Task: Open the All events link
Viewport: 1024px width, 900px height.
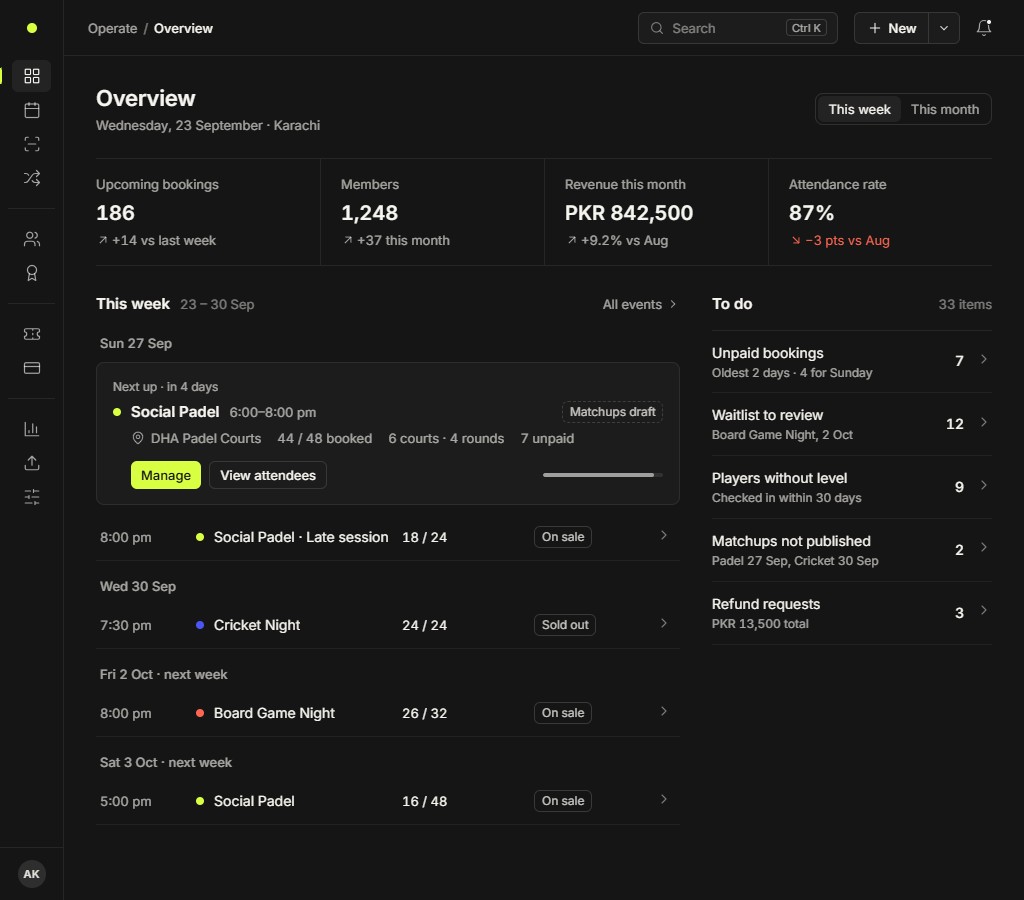Action: [639, 304]
